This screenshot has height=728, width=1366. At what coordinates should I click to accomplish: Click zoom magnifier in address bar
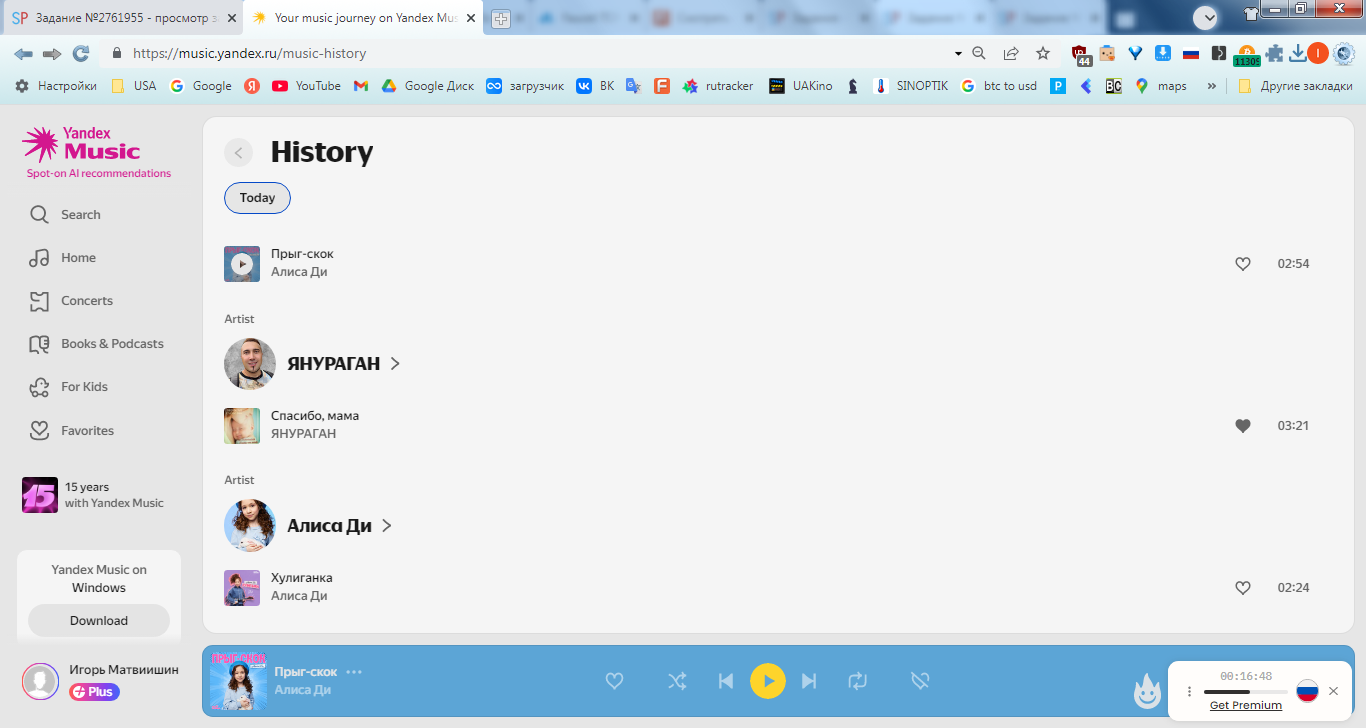[979, 53]
